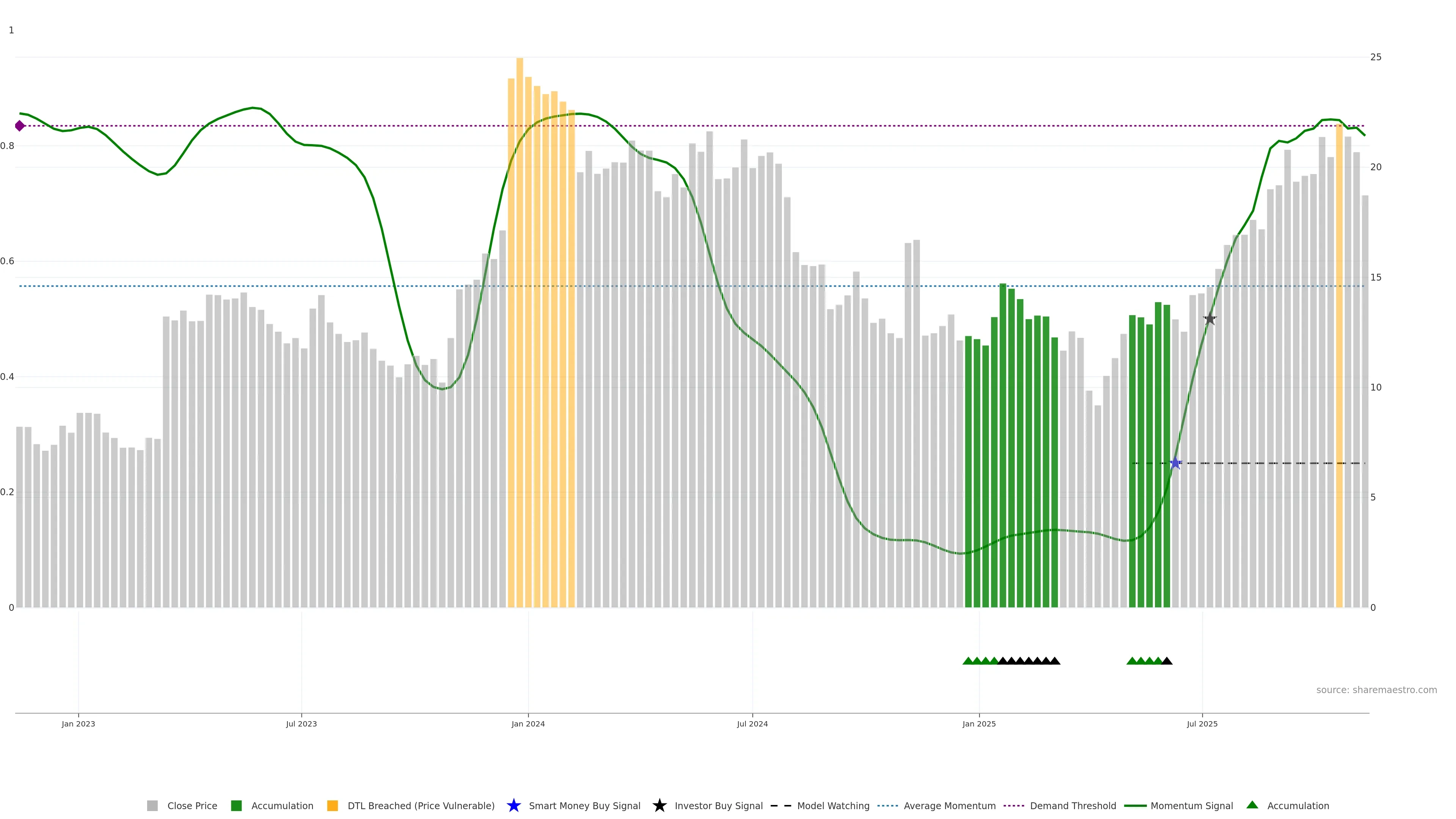1456x819 pixels.
Task: Toggle the Momentum Signal legend entry
Action: (1191, 805)
